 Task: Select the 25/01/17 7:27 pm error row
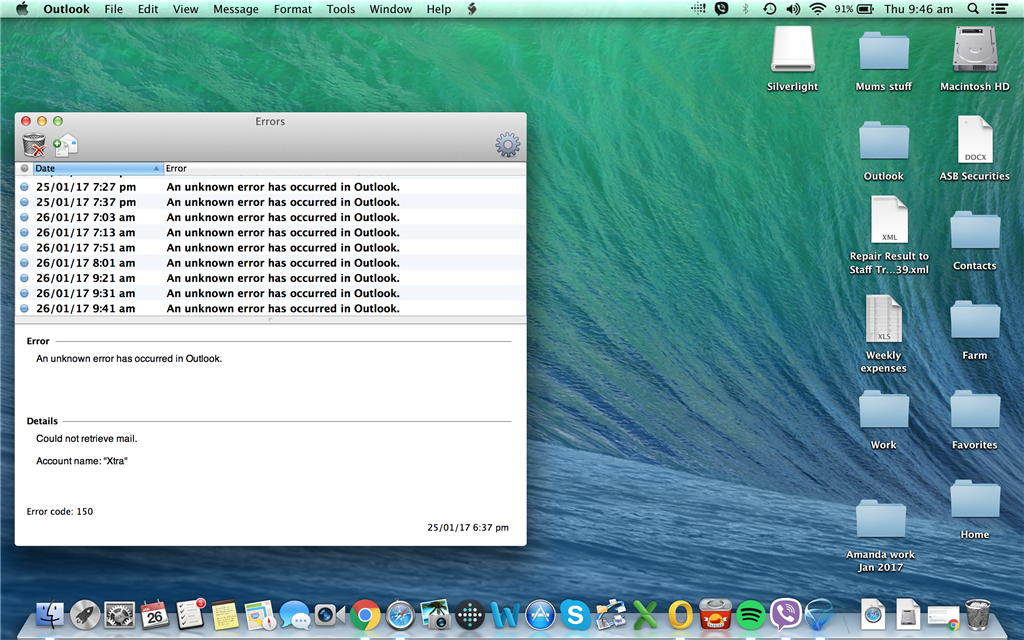[x=270, y=187]
